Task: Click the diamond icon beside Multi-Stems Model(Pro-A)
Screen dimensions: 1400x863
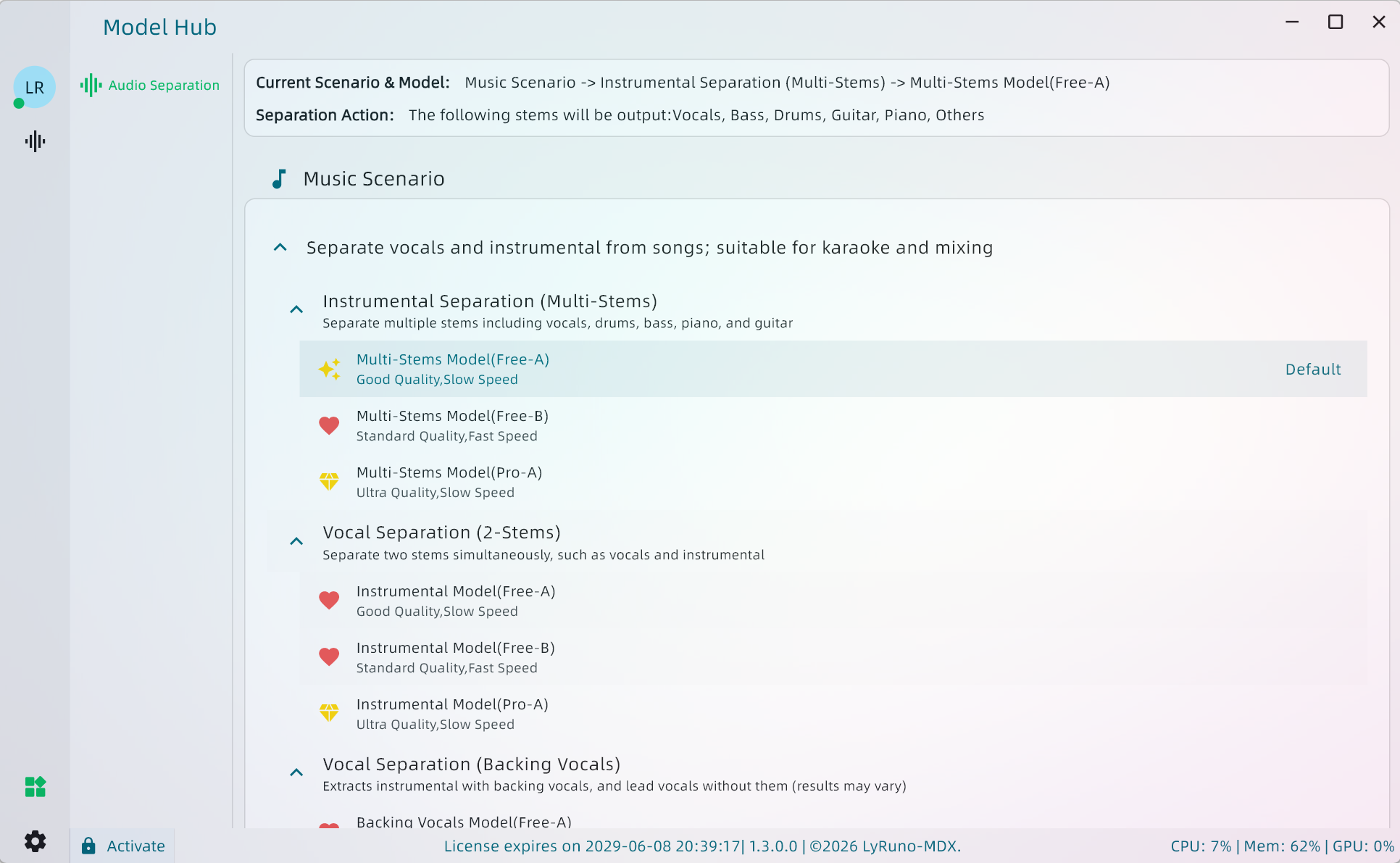Action: point(329,482)
